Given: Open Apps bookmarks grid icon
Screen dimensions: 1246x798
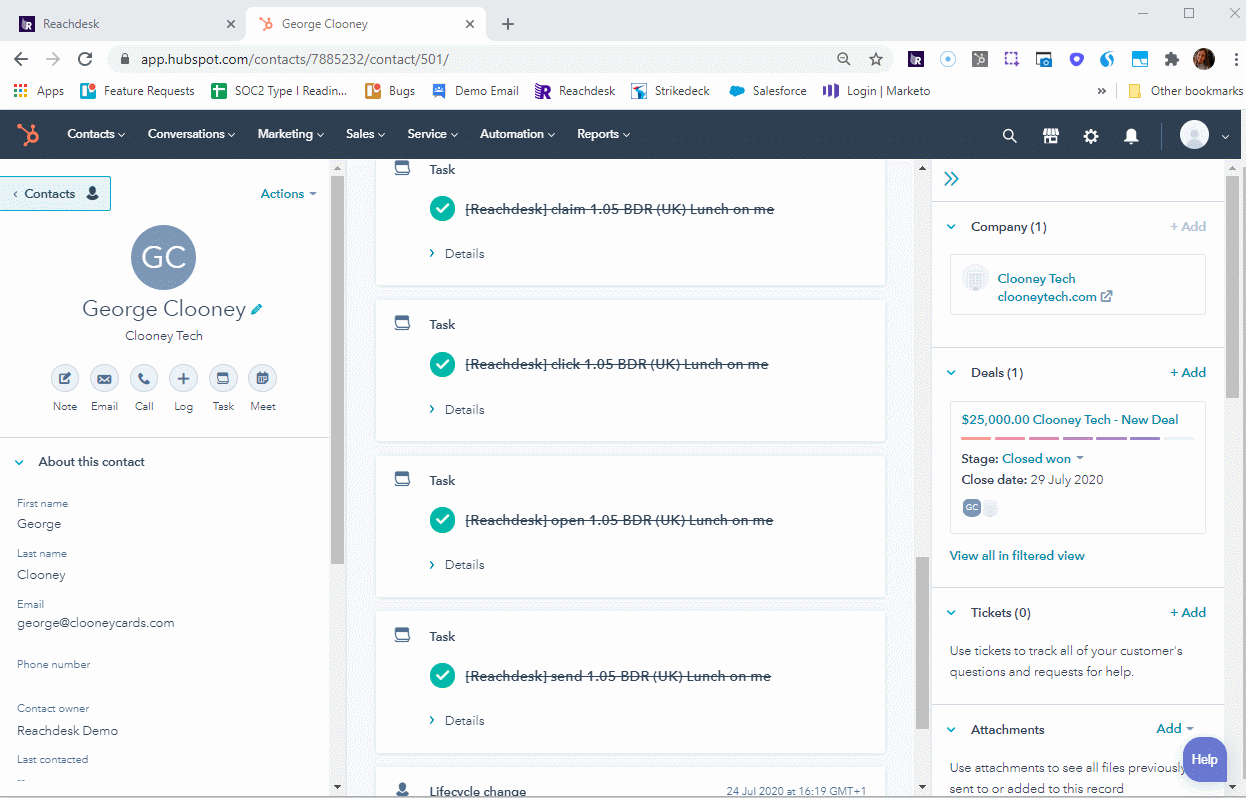Looking at the screenshot, I should [x=21, y=91].
